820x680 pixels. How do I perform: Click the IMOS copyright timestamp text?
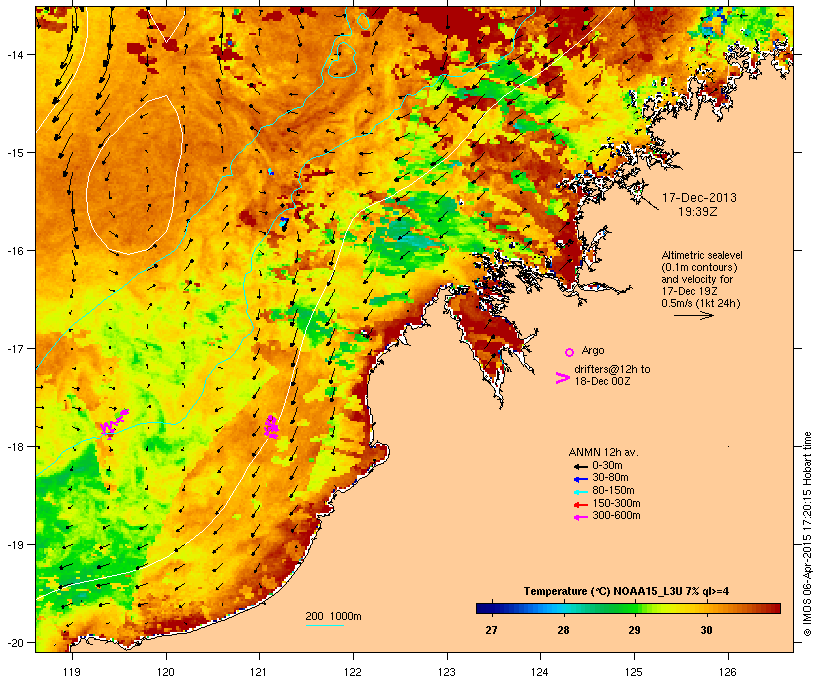pos(807,534)
